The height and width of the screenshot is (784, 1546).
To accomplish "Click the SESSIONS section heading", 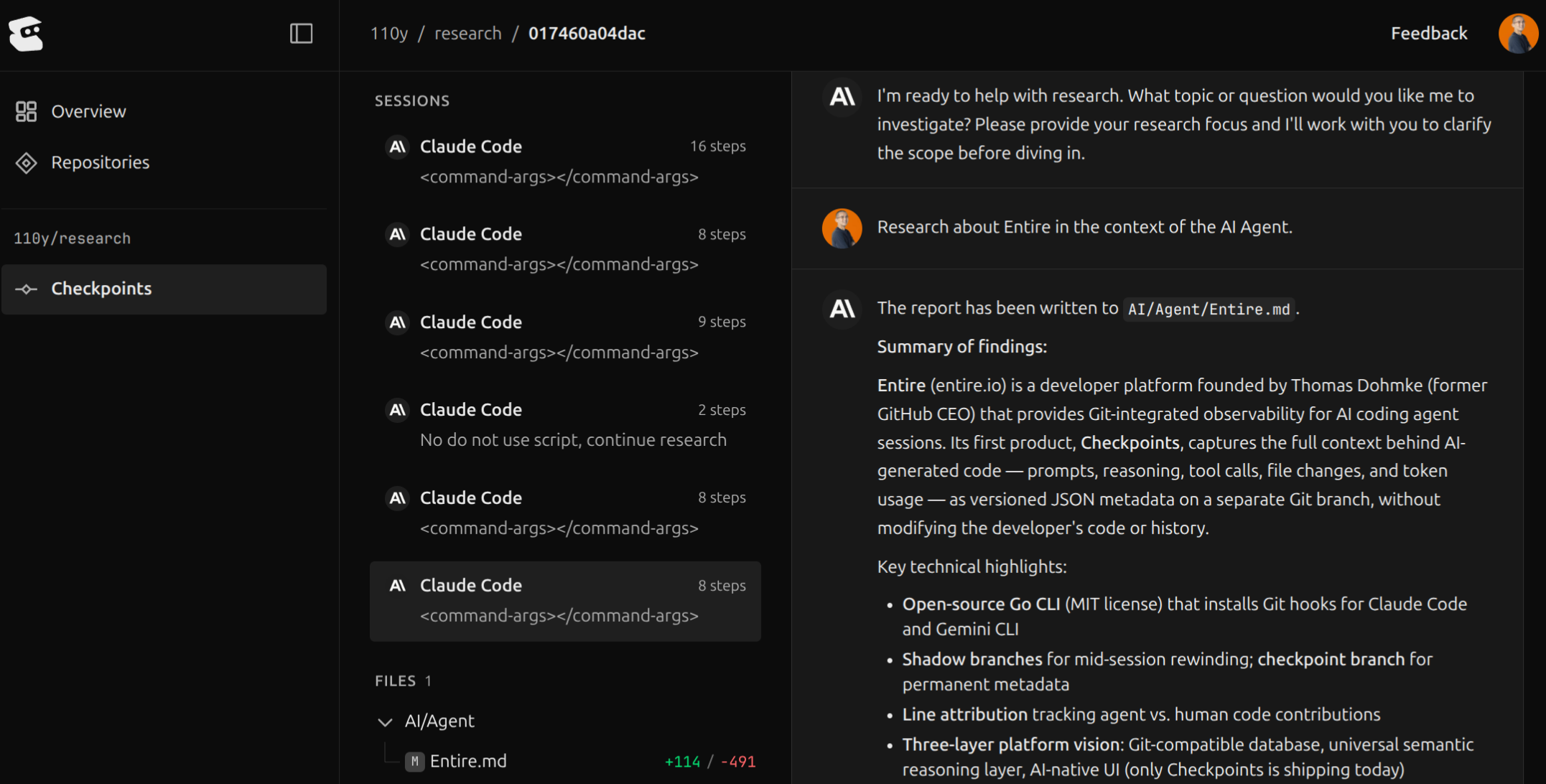I will tap(412, 101).
